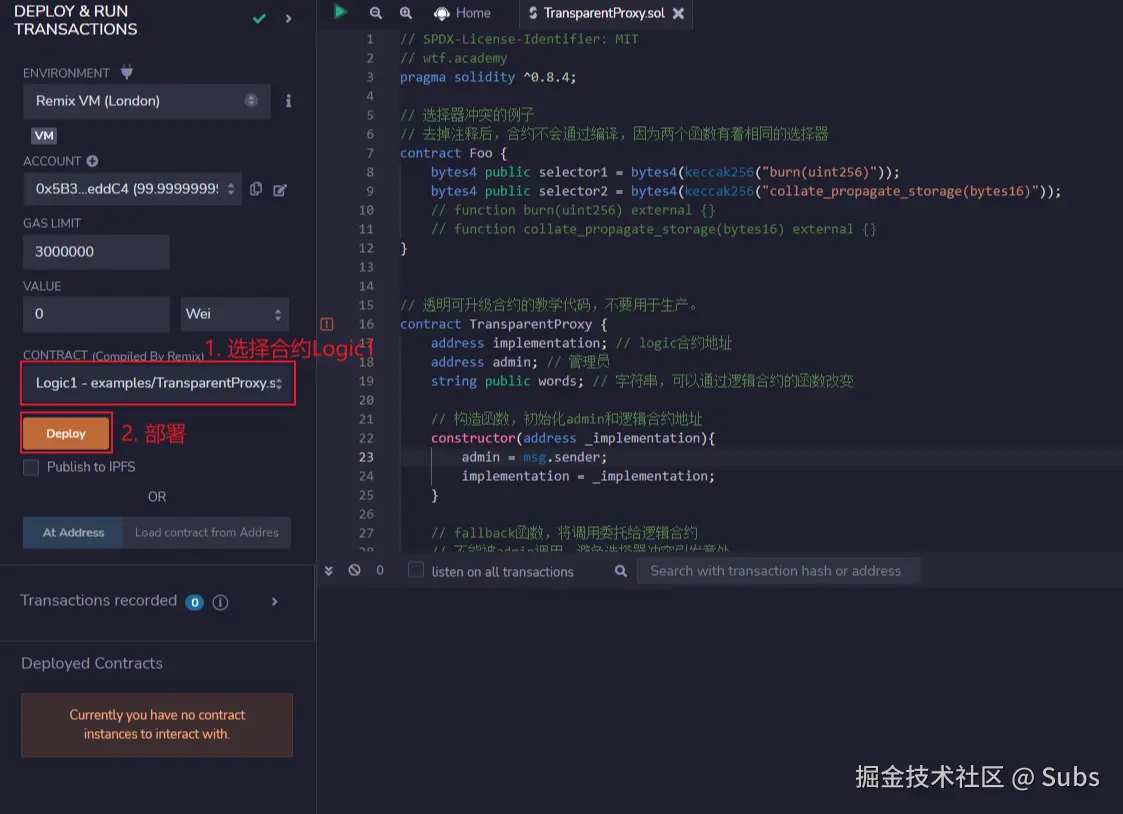Click the Deployed Contracts heading
This screenshot has width=1123, height=814.
pyautogui.click(x=92, y=663)
